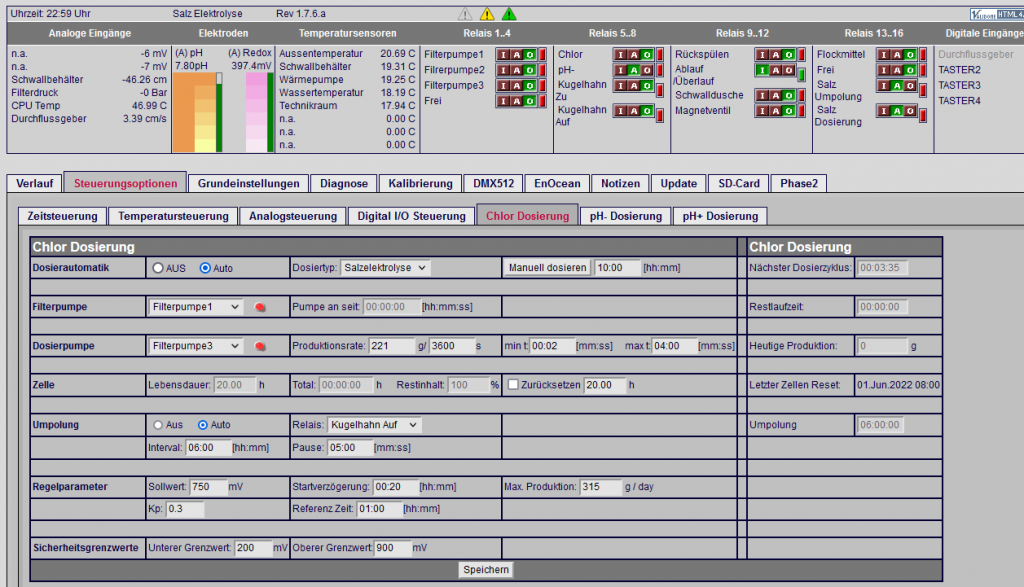Open the Dosierpumpe Filterpumpe3 dropdown
The height and width of the screenshot is (587, 1024).
[x=196, y=346]
